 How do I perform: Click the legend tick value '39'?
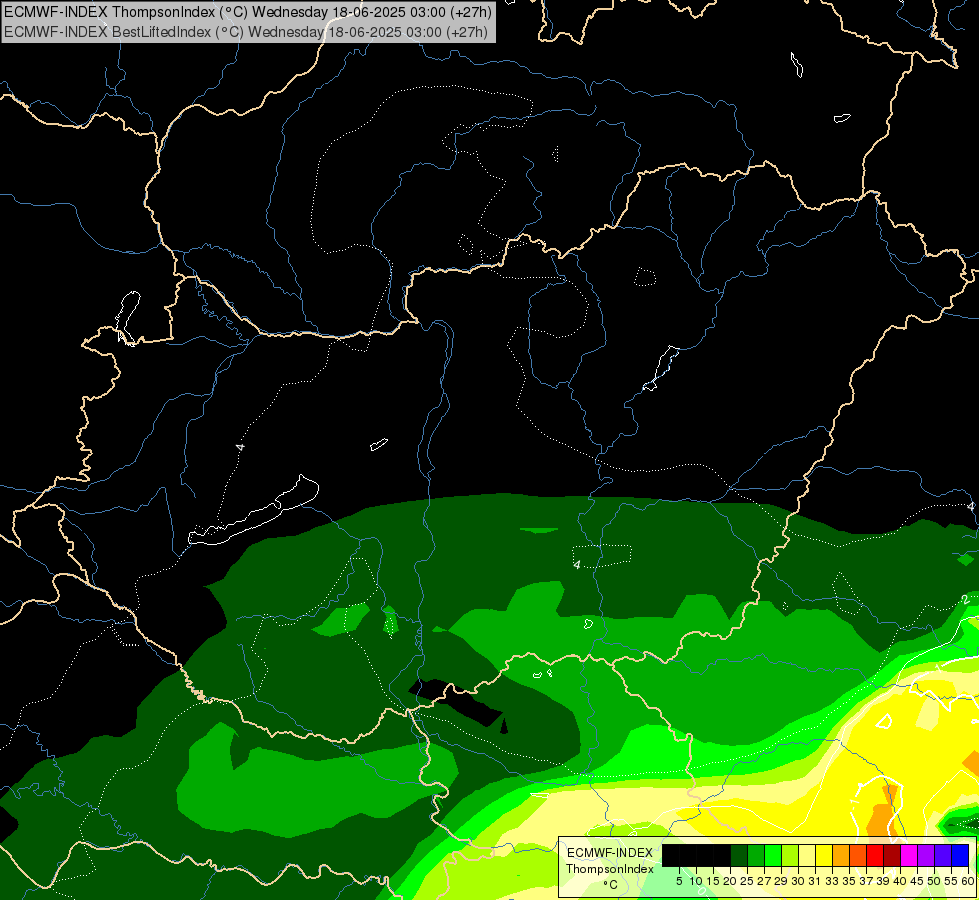pyautogui.click(x=882, y=881)
